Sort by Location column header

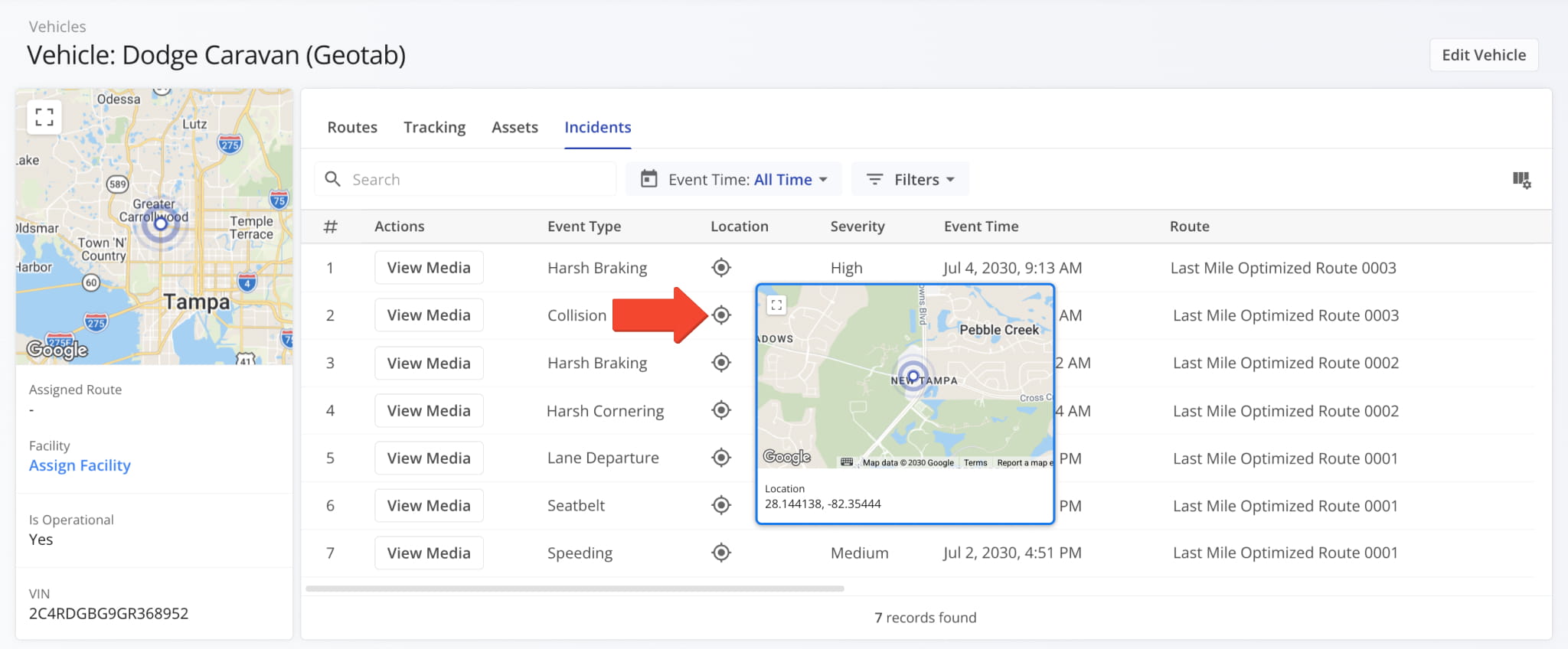[x=740, y=227]
